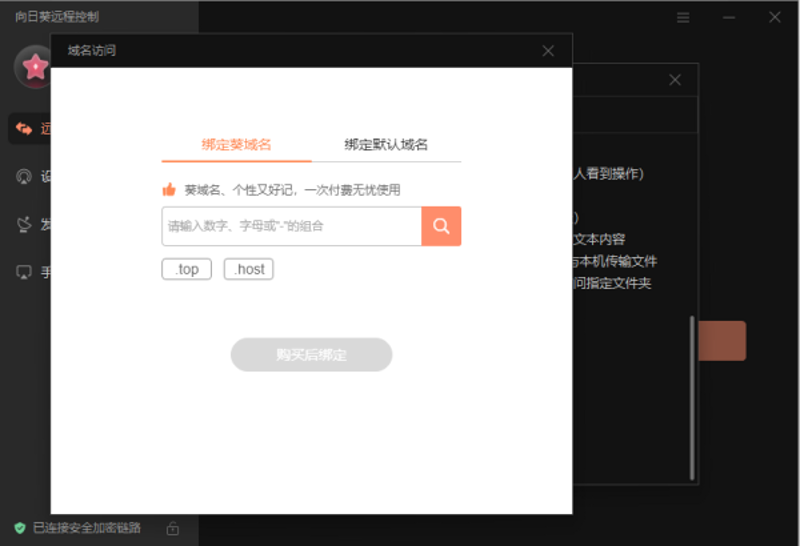Click the scrollbar in the background panel
This screenshot has width=800, height=546.
point(692,398)
